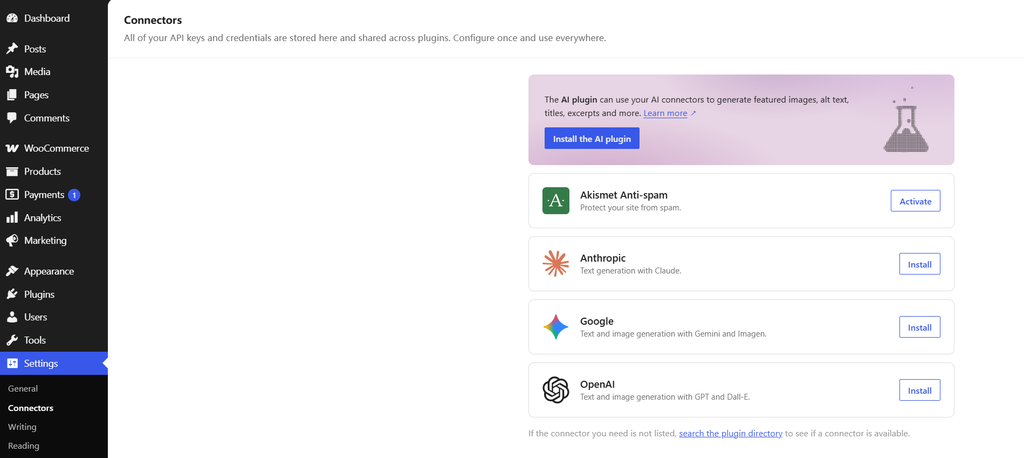The width and height of the screenshot is (1024, 458).
Task: Install the AI plugin button
Action: tap(592, 139)
